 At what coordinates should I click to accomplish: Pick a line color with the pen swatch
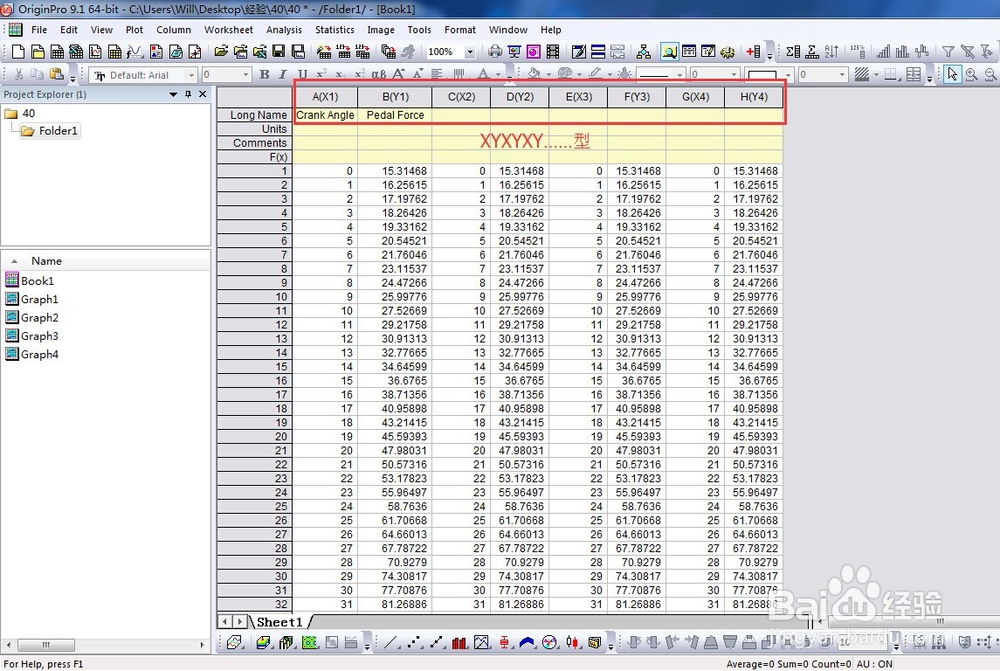tap(596, 75)
